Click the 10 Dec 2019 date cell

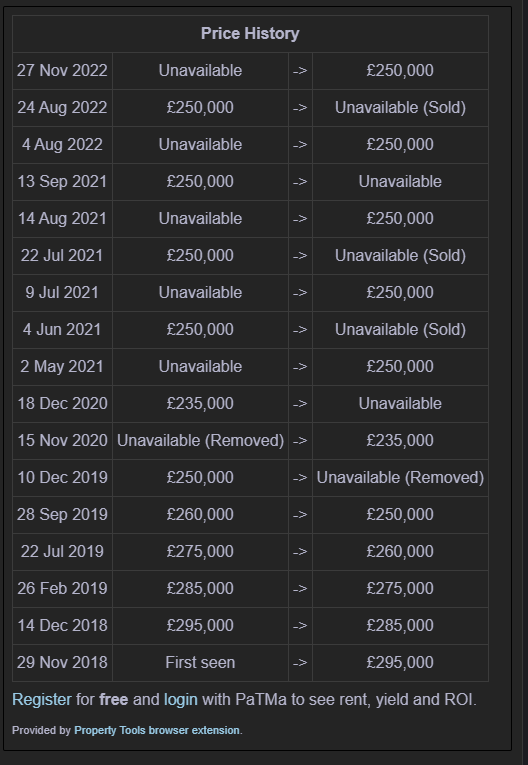62,478
